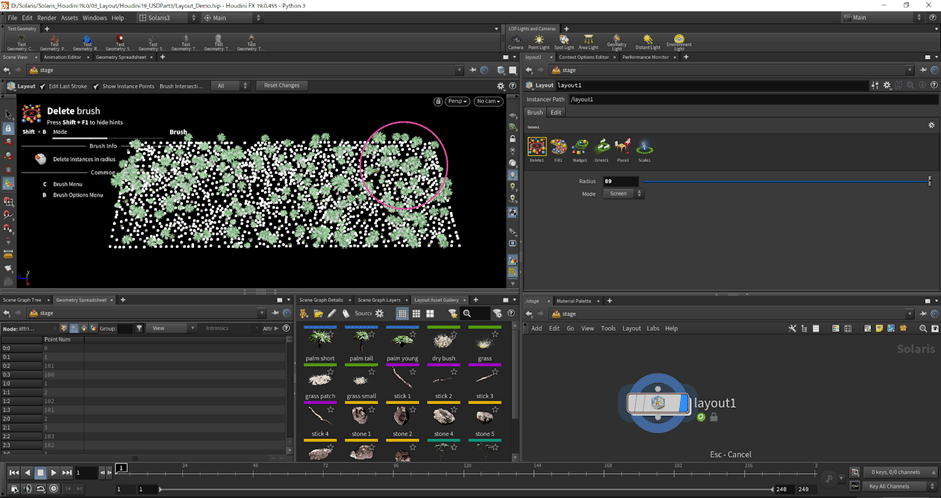Add an Area Light from the shelf
The image size is (941, 498).
click(588, 42)
